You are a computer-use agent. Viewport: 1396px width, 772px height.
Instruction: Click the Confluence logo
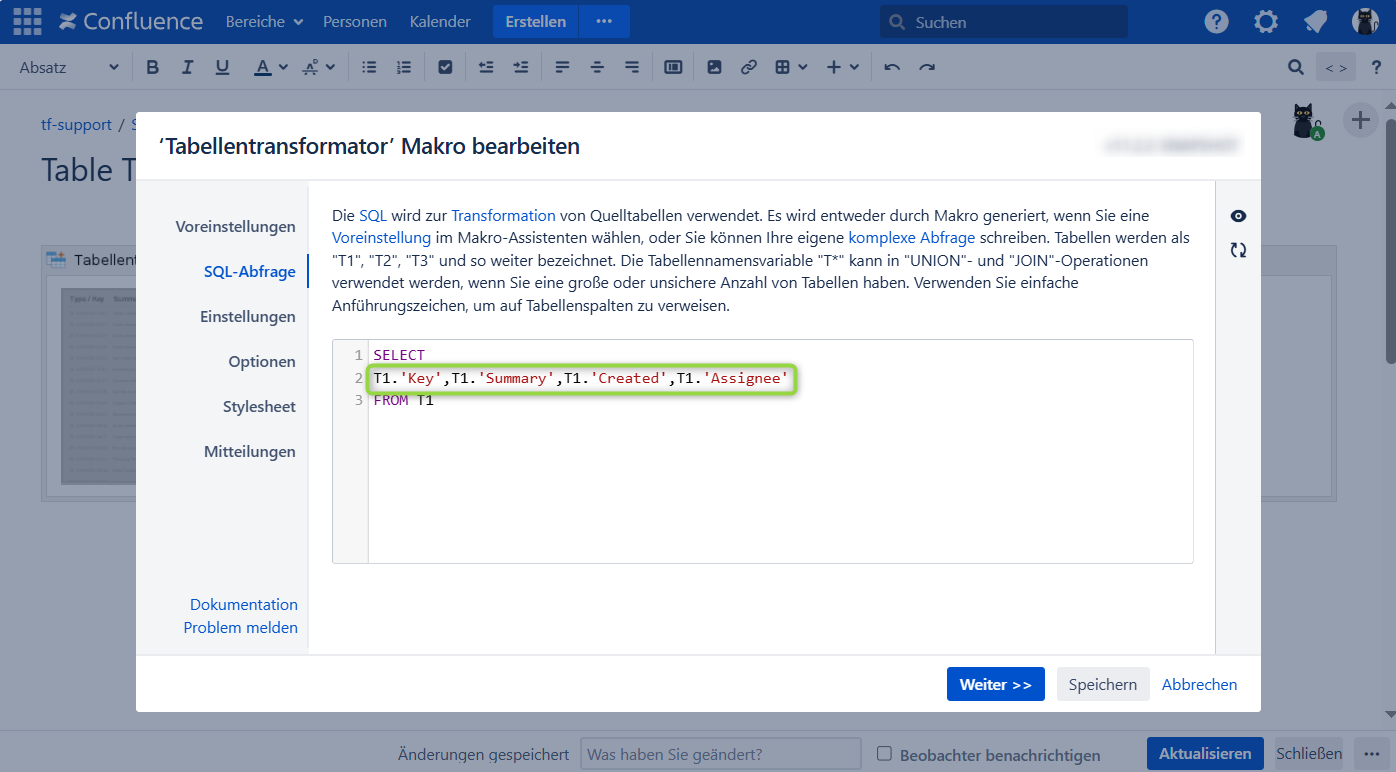click(x=131, y=21)
